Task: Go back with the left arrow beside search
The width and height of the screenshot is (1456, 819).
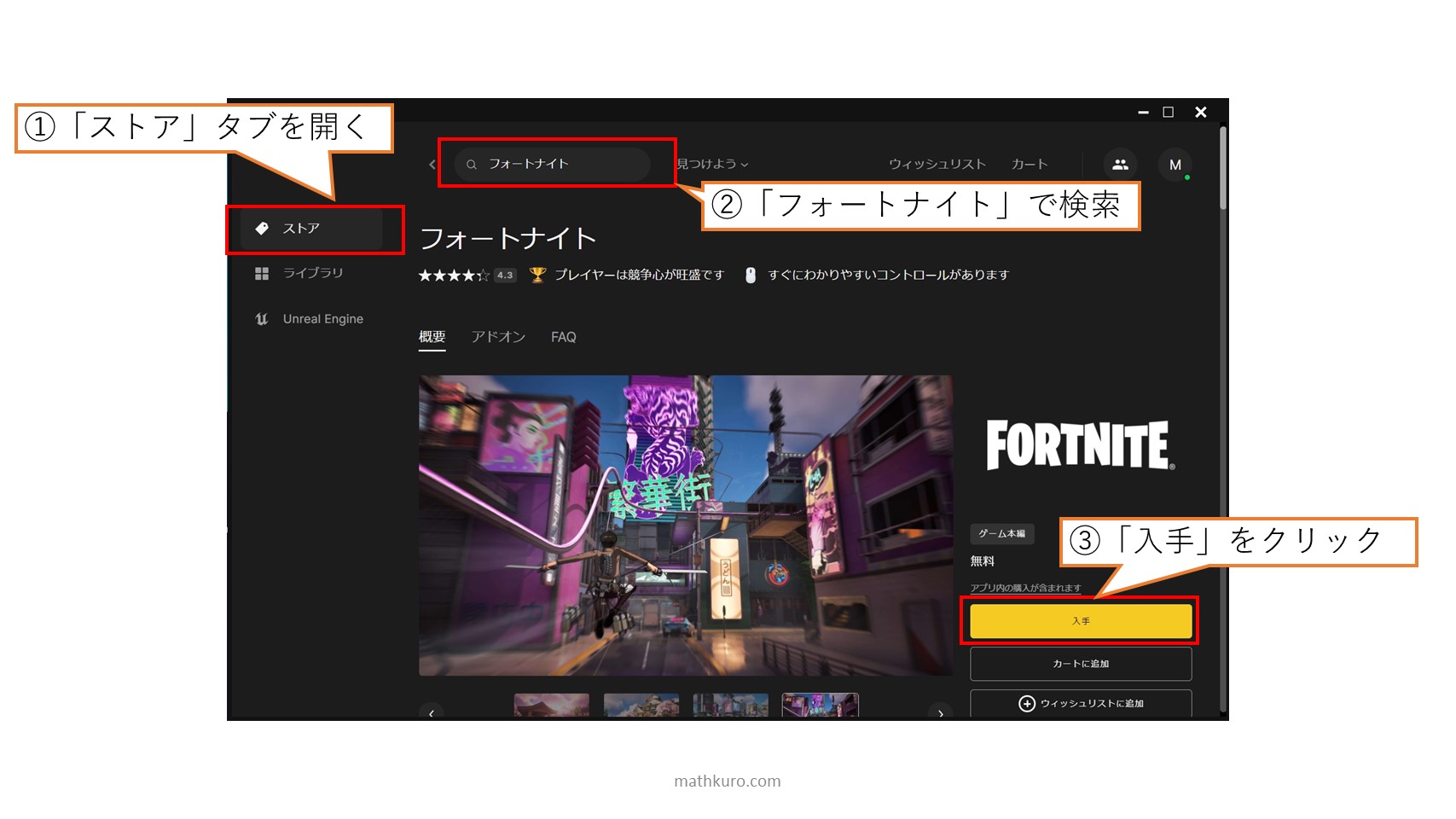Action: [432, 165]
